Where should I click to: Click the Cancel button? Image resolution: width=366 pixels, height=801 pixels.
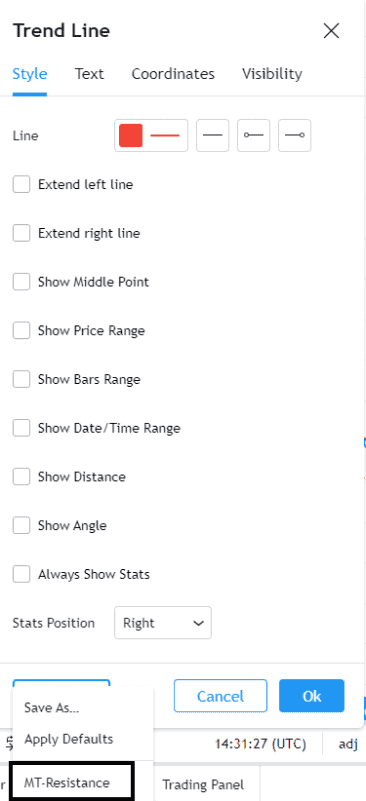pyautogui.click(x=220, y=696)
